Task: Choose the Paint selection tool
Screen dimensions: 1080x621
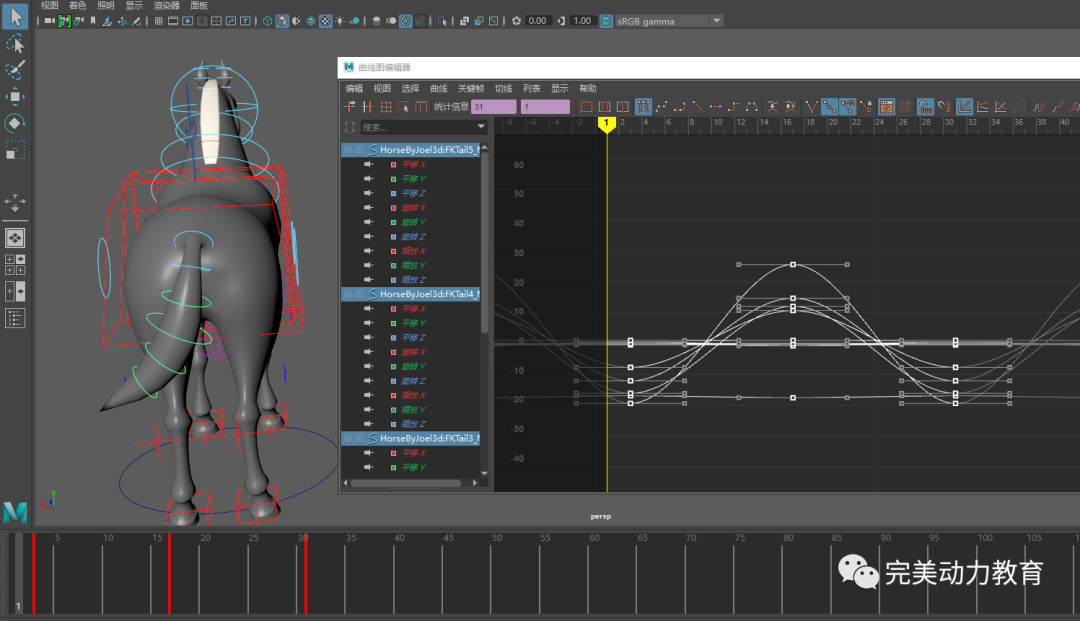Action: click(x=15, y=70)
